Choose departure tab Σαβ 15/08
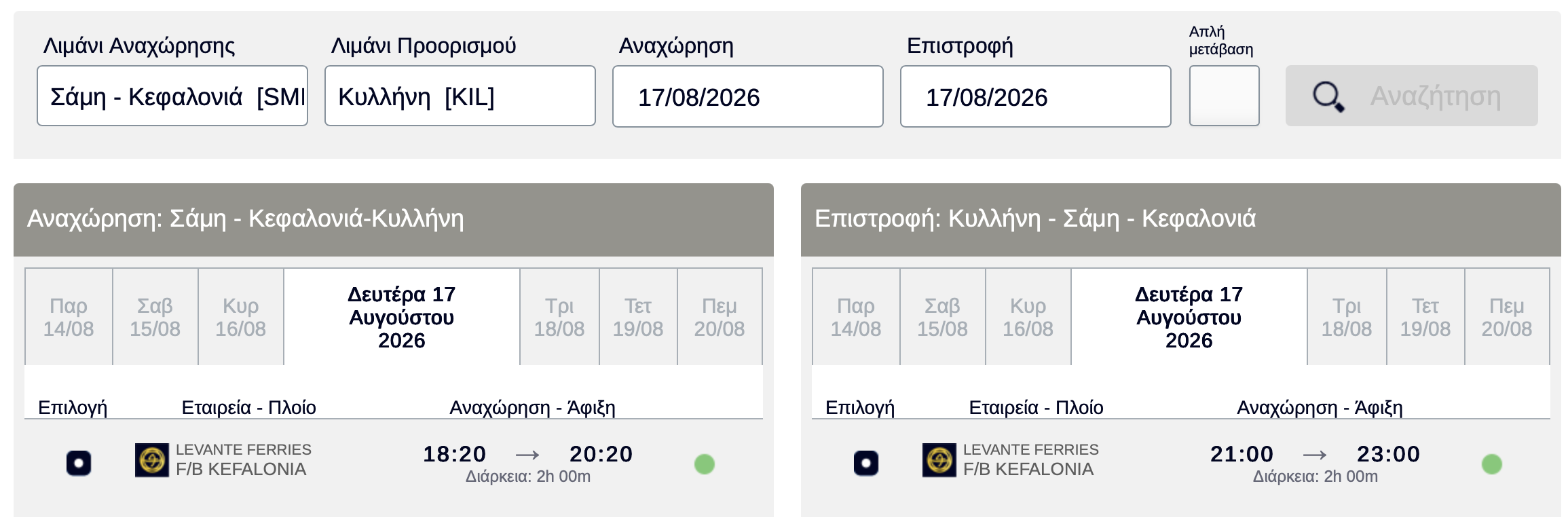 [155, 317]
